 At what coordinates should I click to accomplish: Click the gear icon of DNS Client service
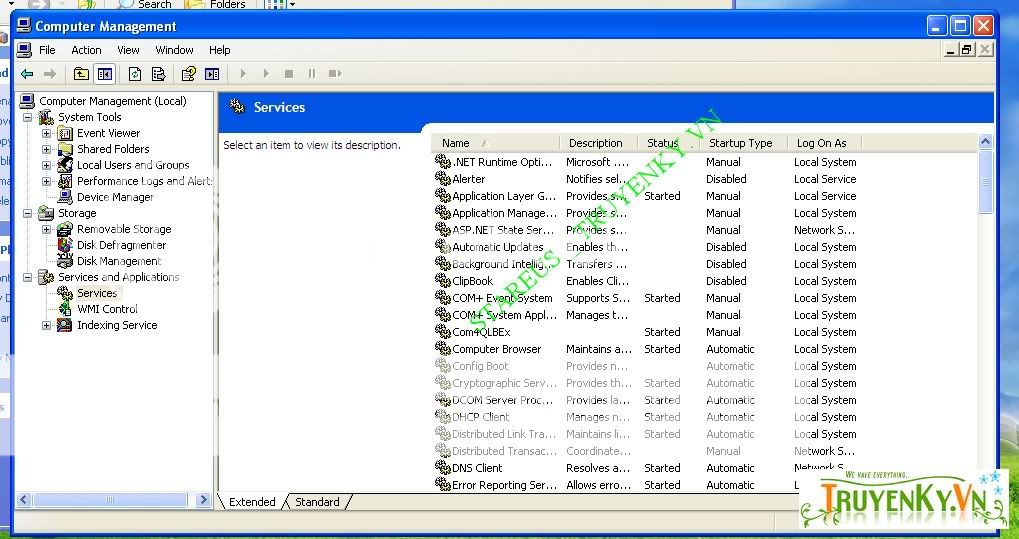point(443,467)
